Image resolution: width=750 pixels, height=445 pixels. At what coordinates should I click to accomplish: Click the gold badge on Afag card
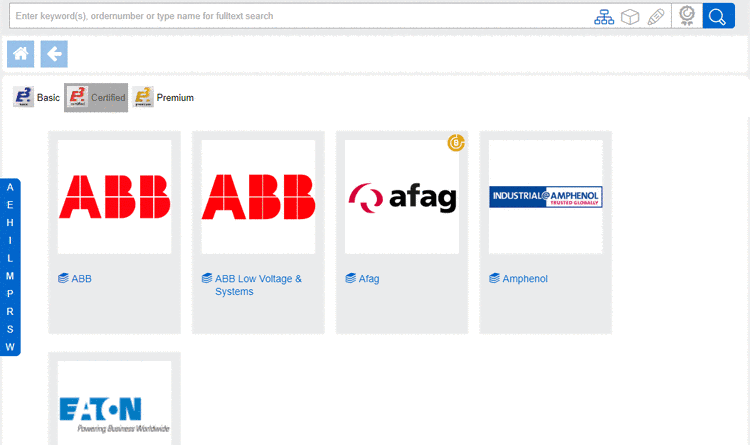tap(456, 143)
